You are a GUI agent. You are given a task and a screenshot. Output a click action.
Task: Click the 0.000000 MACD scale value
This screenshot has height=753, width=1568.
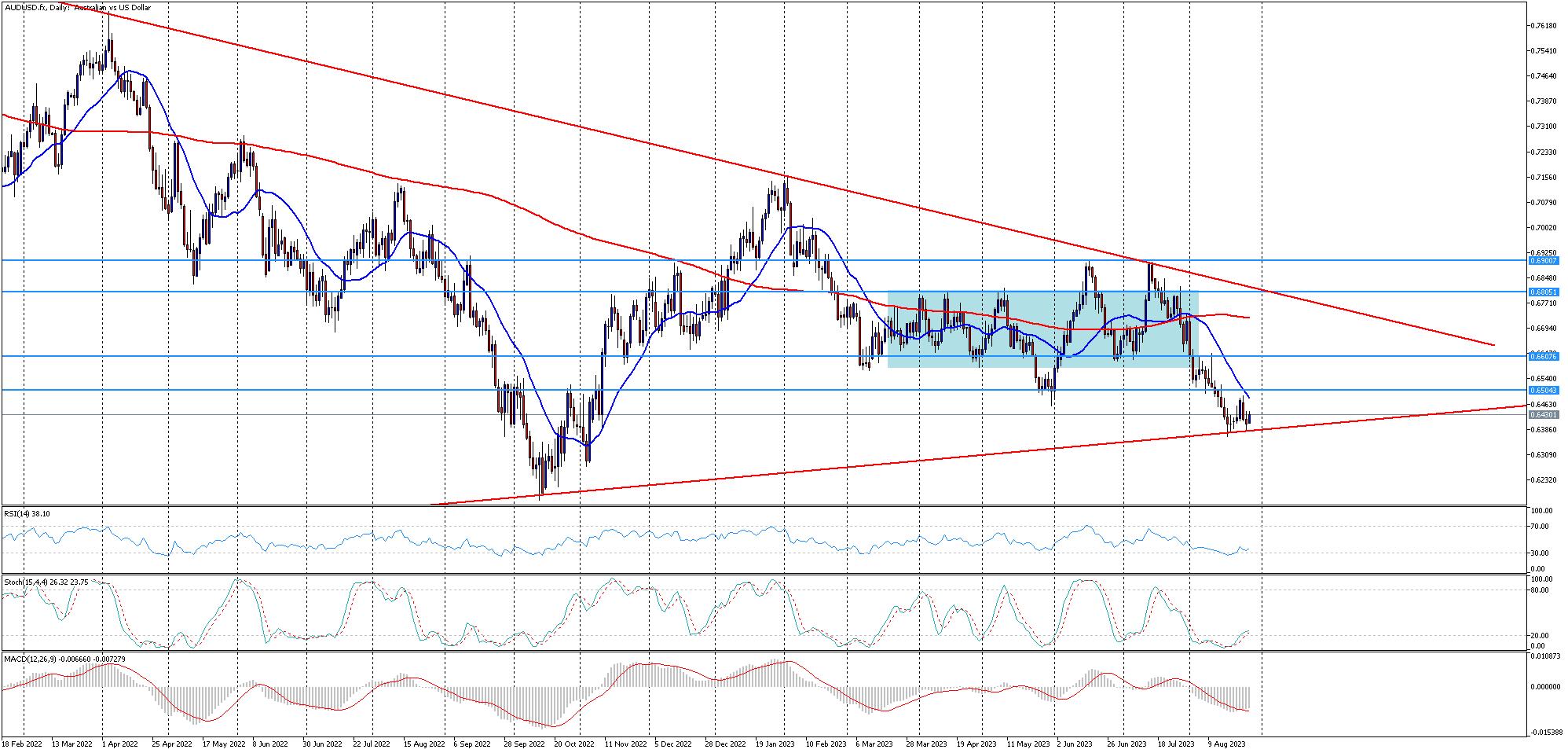pyautogui.click(x=1546, y=687)
